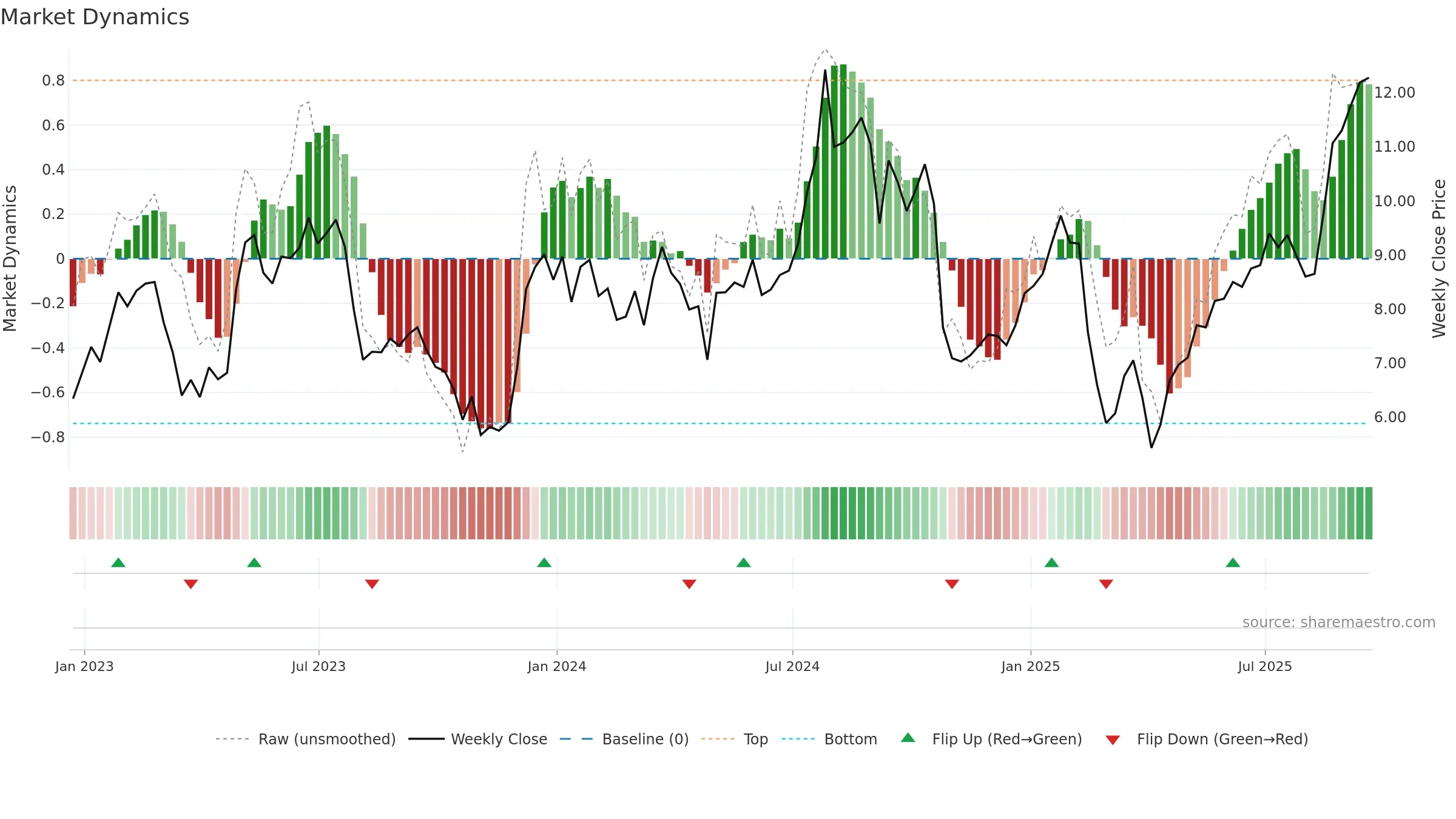Click the source: sharemaestro.com text

[x=1339, y=622]
